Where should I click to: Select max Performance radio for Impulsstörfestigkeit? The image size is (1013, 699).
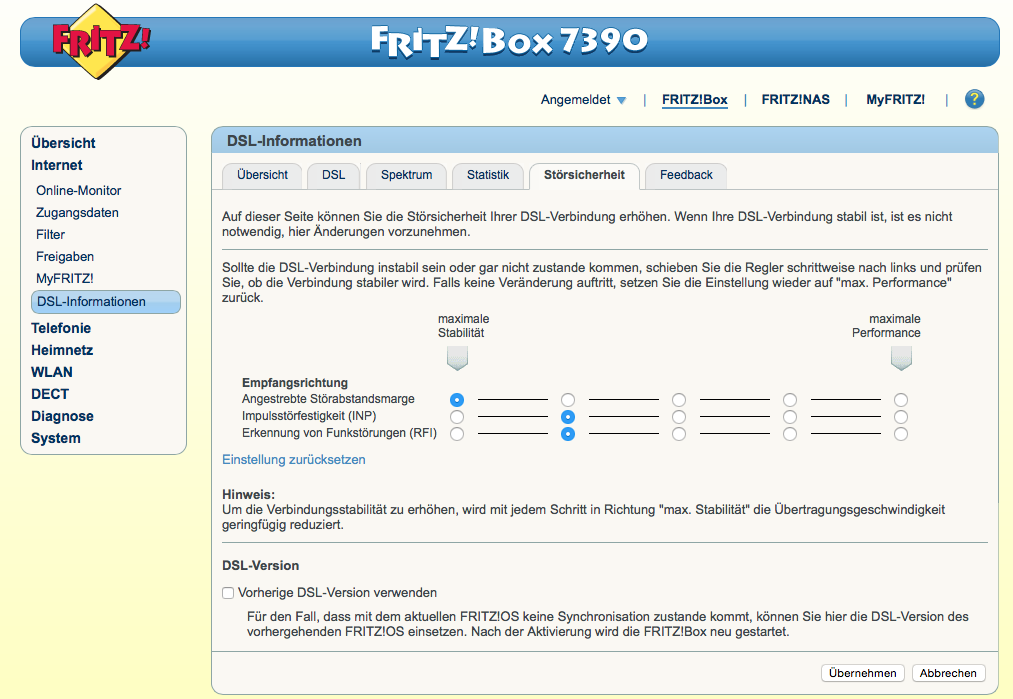(901, 417)
